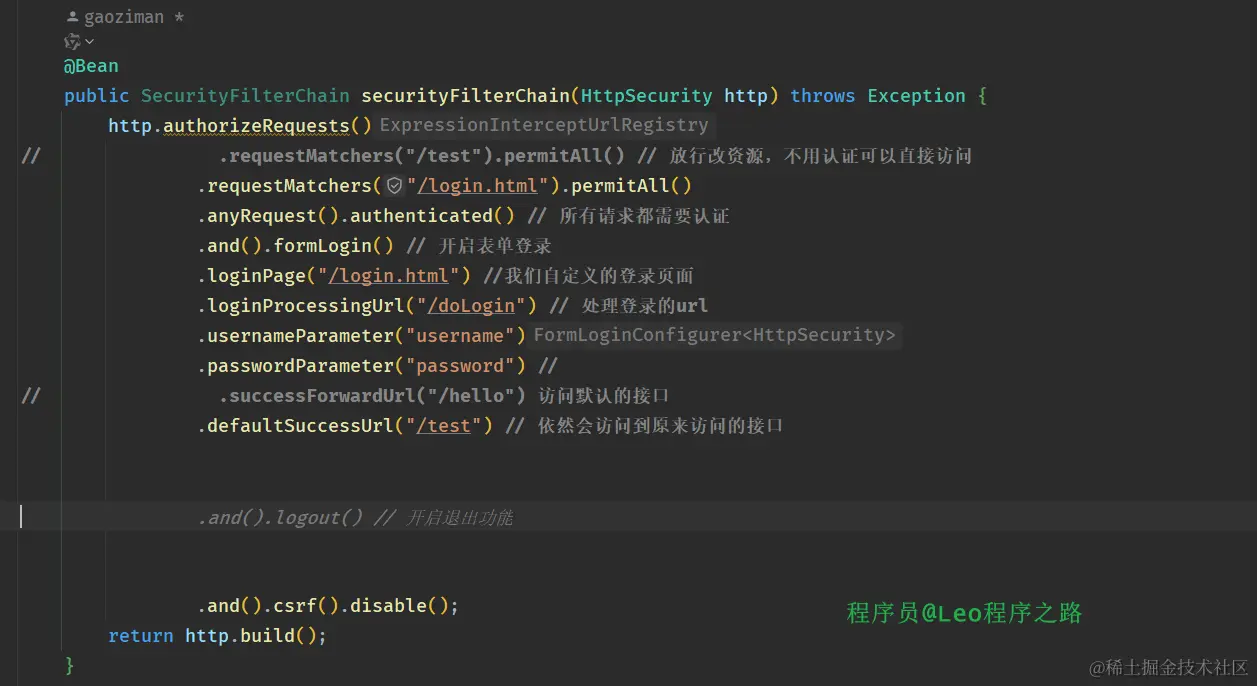Screen dimensions: 1257x686
Task: Click the disable() call
Action: [399, 606]
